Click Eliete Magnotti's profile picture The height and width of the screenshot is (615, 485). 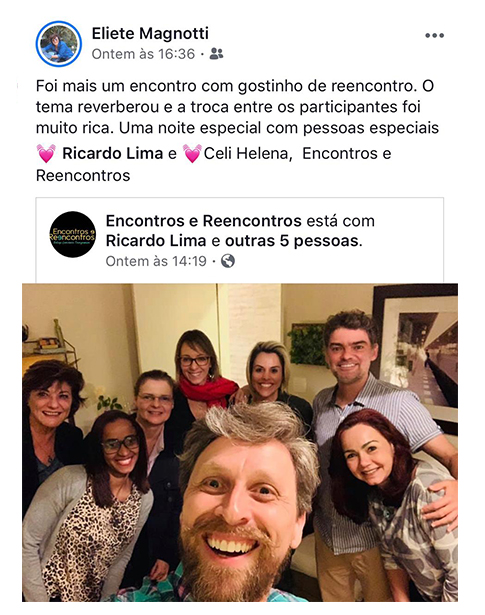click(x=59, y=44)
